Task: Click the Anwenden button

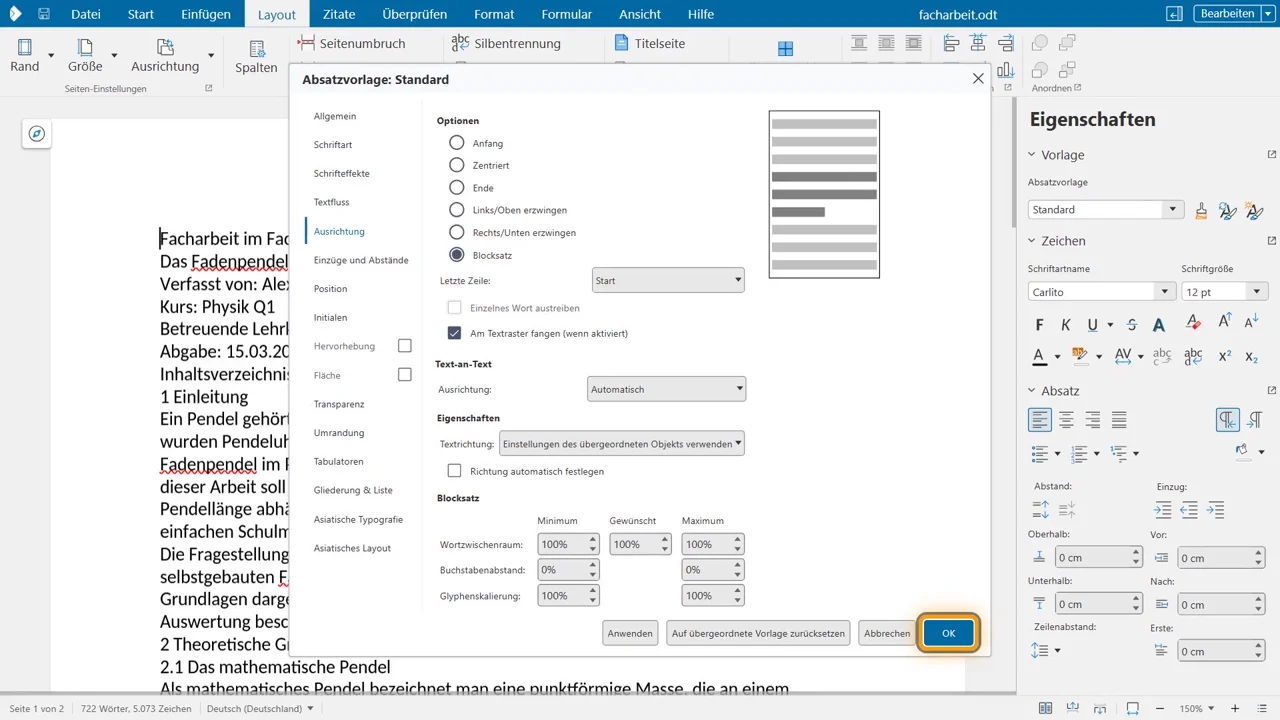Action: click(x=630, y=633)
